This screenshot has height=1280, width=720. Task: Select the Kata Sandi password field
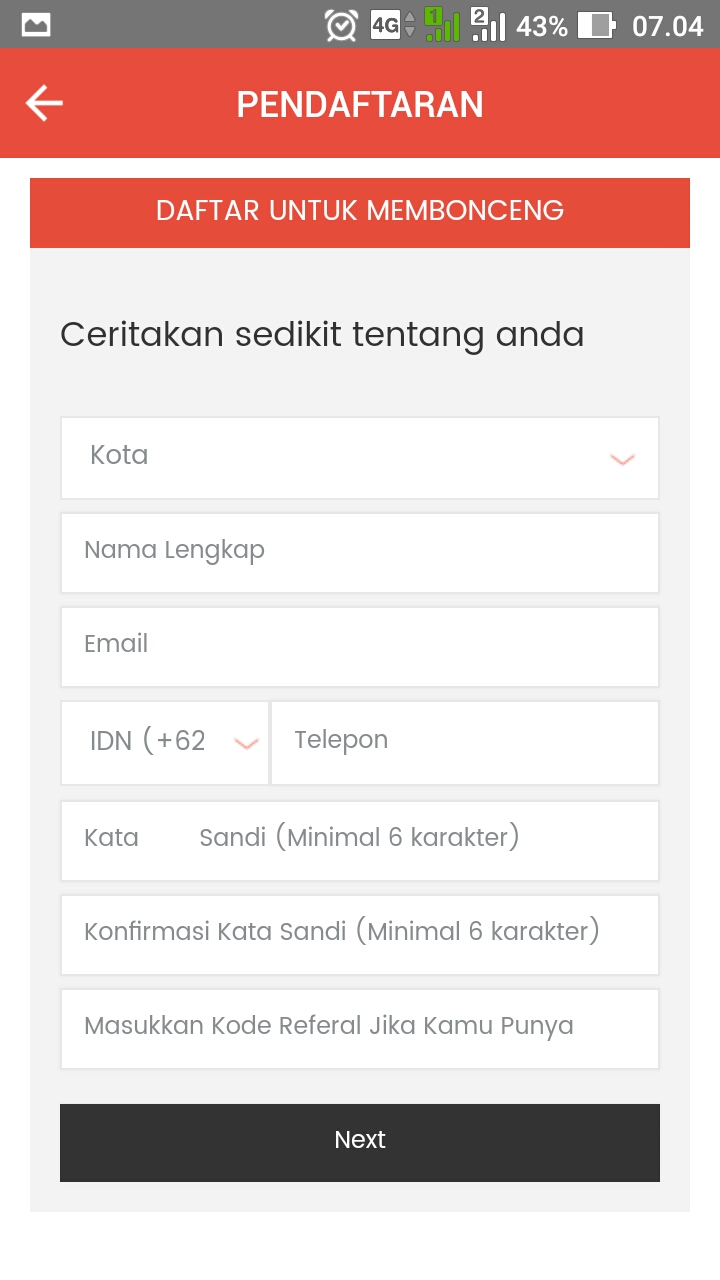[x=360, y=840]
